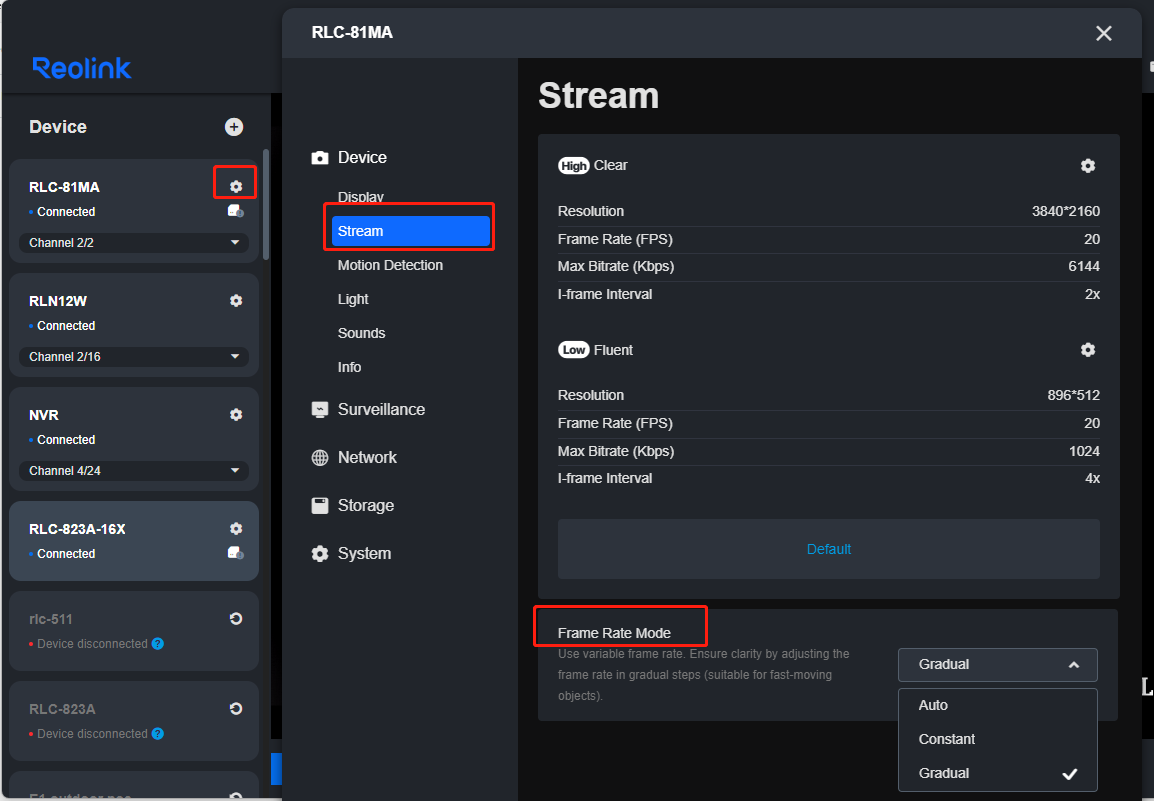Select the RLN12W device card
Viewport: 1154px width, 801px height.
point(134,325)
